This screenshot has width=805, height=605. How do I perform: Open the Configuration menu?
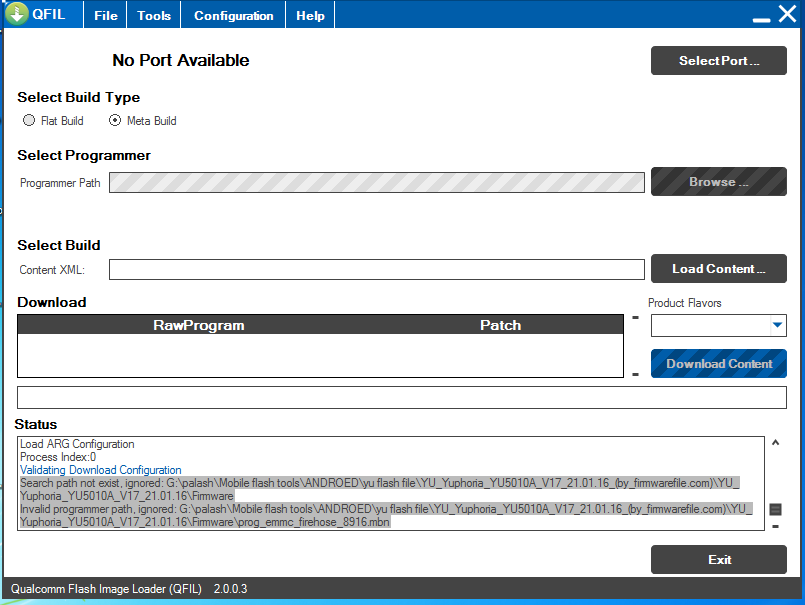pos(233,15)
